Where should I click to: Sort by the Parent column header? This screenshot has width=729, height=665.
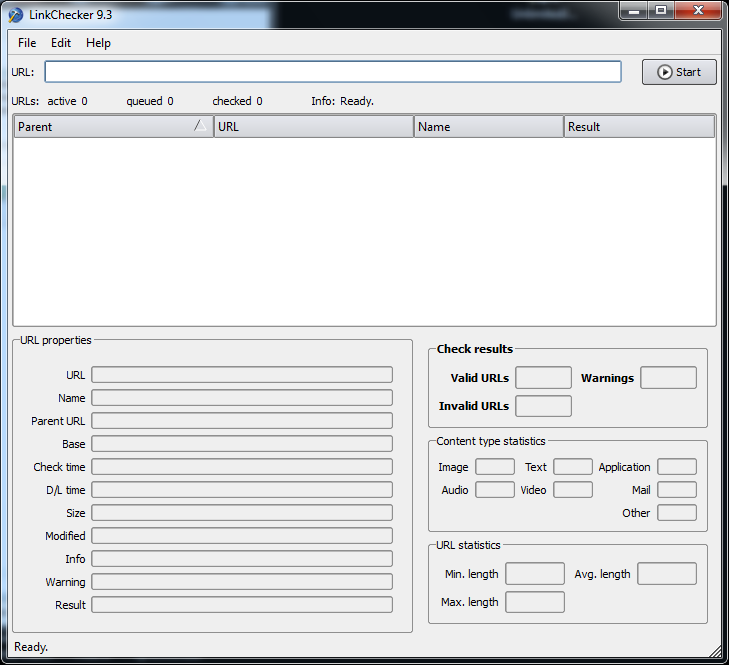[x=113, y=126]
